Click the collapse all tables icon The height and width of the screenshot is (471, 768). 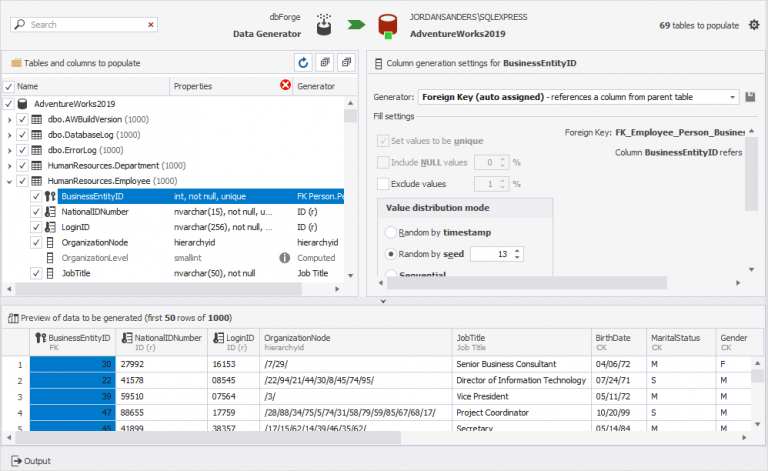pos(346,63)
